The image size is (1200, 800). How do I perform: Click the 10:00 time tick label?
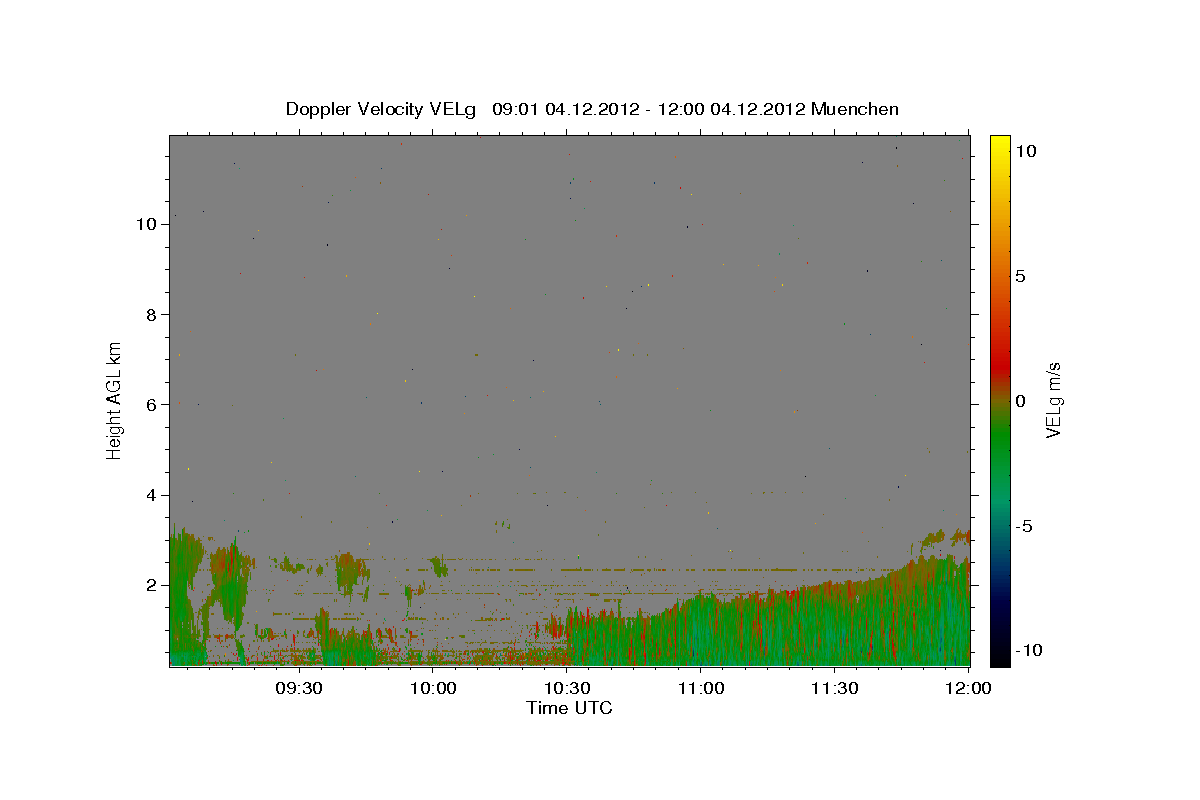(x=433, y=689)
